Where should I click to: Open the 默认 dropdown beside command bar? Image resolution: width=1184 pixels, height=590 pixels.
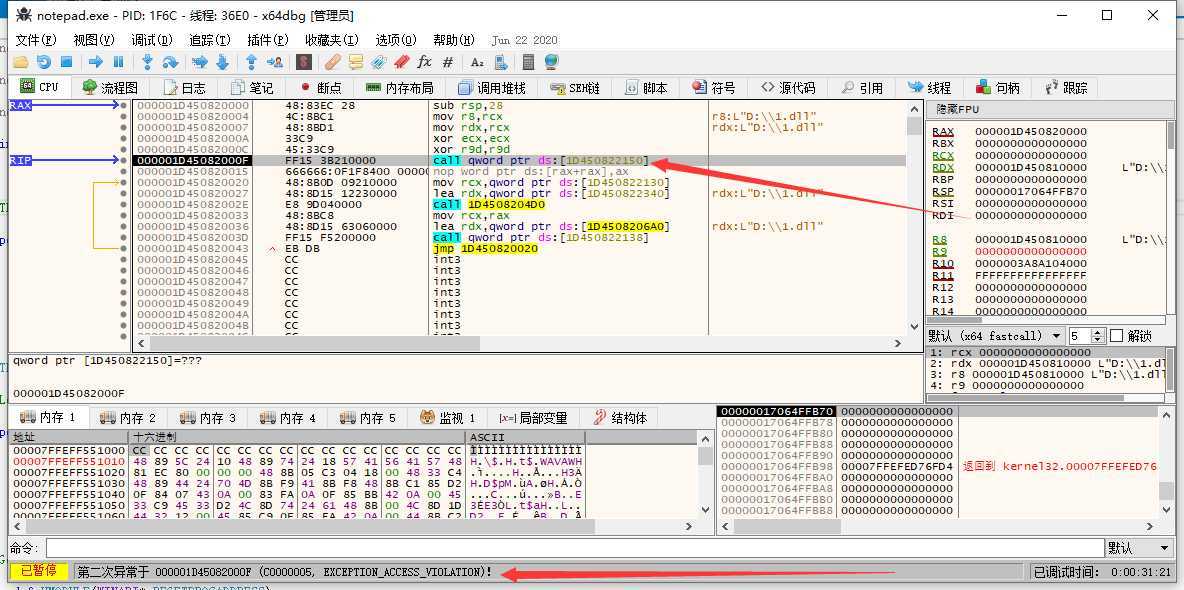coord(1139,548)
